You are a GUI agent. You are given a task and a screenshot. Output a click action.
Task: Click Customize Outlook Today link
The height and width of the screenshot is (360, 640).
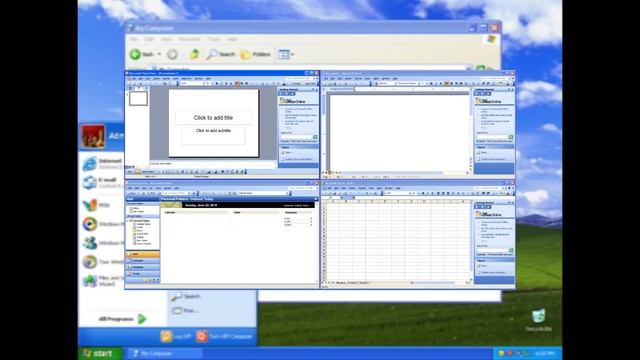(296, 205)
